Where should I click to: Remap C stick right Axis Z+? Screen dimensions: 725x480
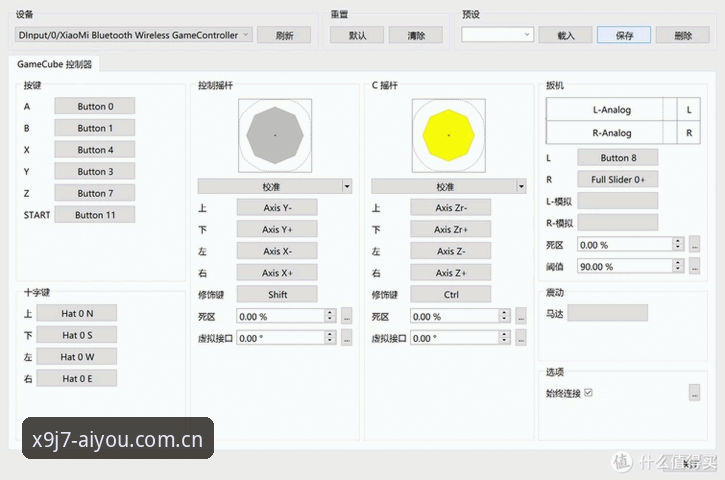(451, 273)
